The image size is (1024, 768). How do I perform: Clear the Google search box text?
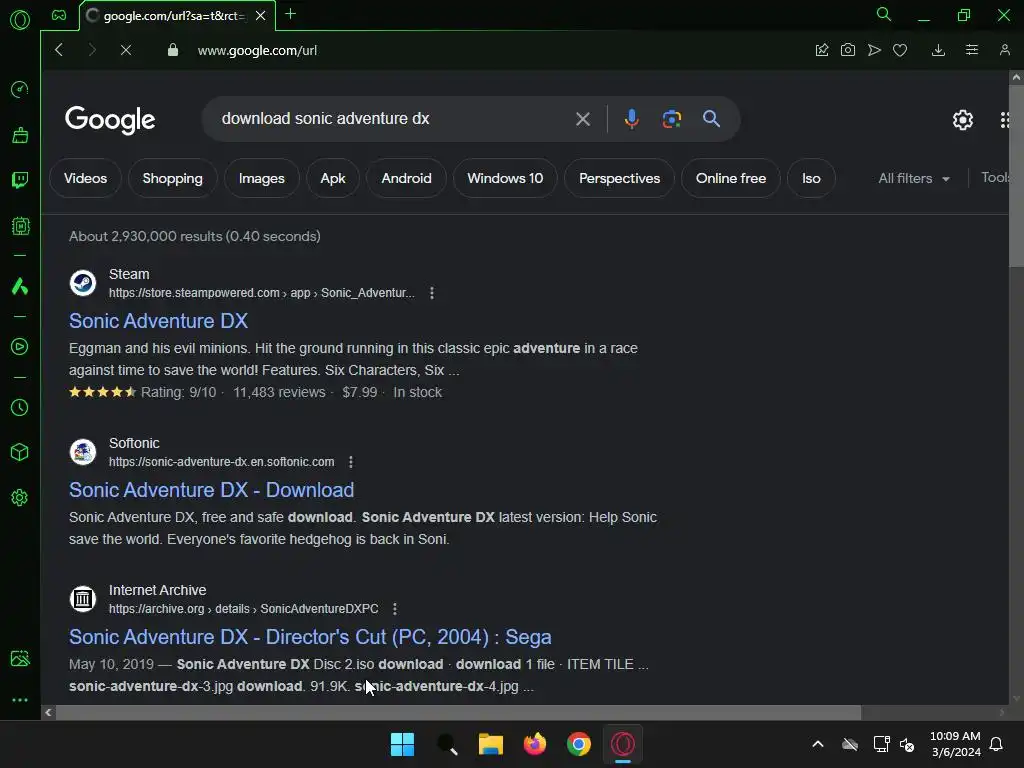tap(583, 119)
